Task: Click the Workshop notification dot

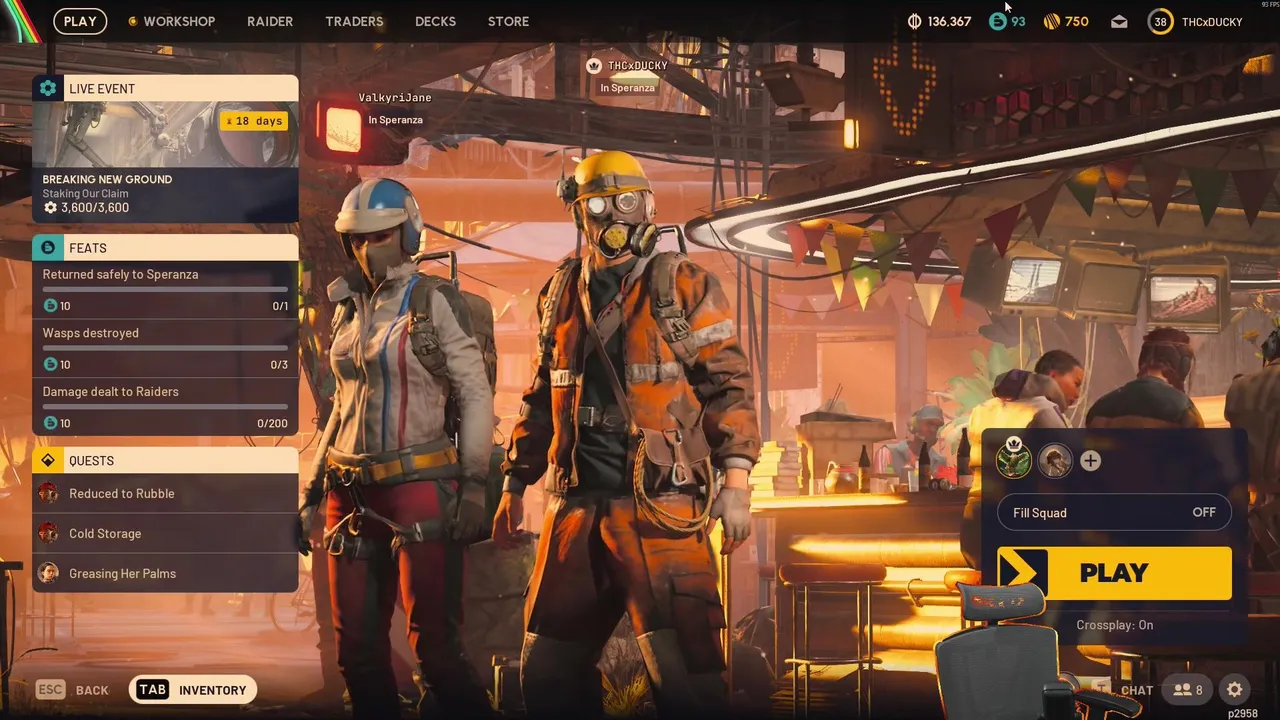Action: click(132, 21)
